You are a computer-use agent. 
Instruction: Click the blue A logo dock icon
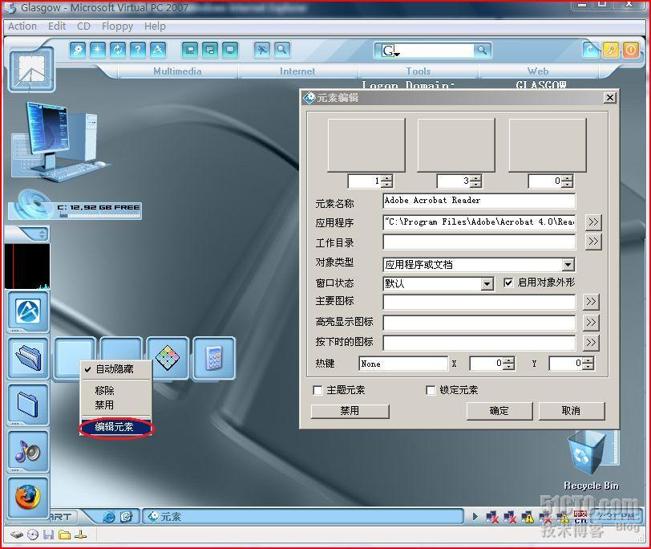click(x=28, y=312)
